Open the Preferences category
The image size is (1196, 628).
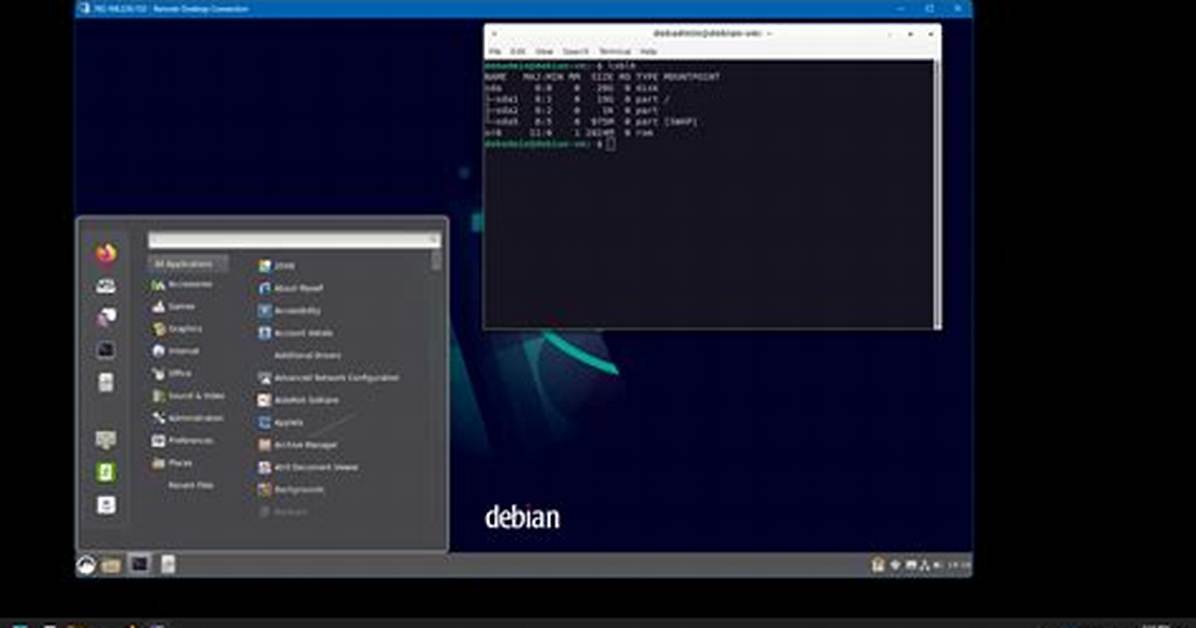point(183,440)
